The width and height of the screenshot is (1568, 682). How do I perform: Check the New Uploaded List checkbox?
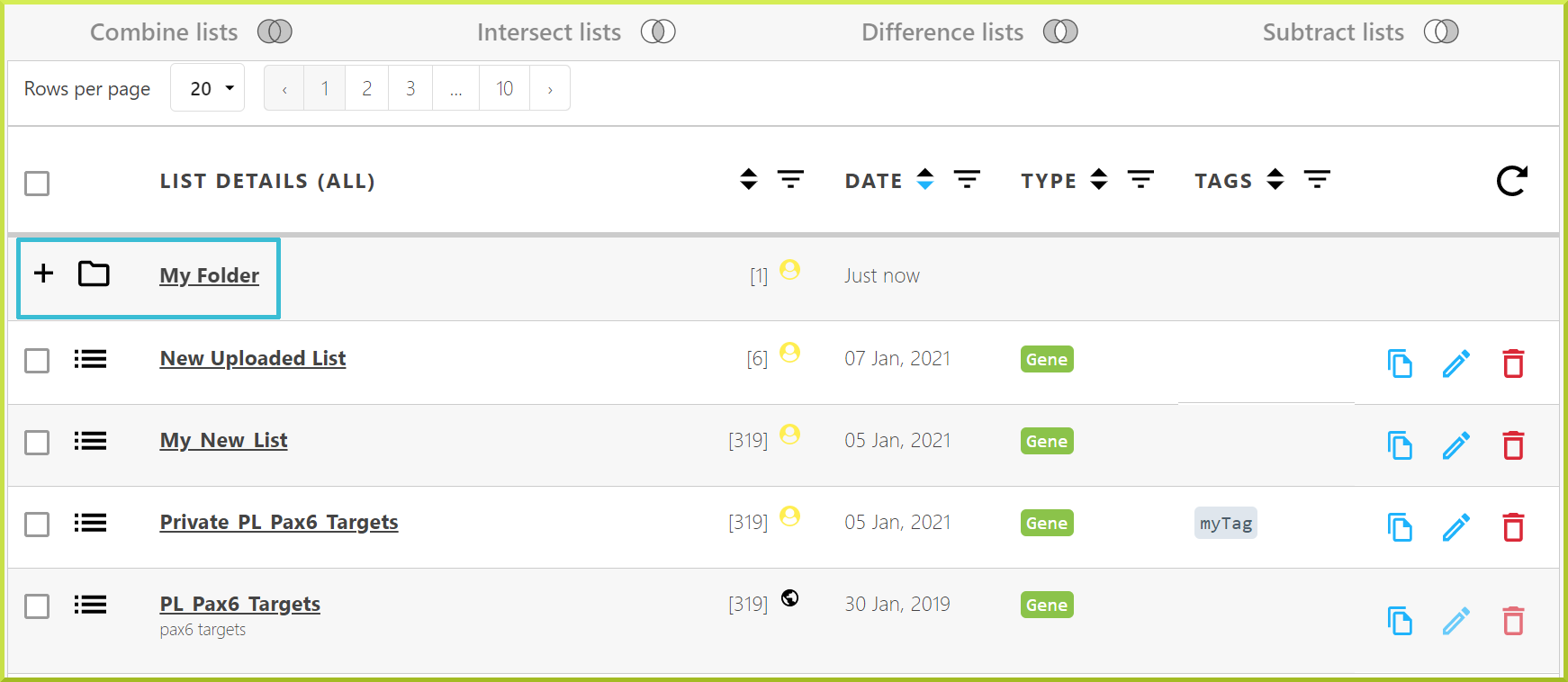click(x=37, y=361)
